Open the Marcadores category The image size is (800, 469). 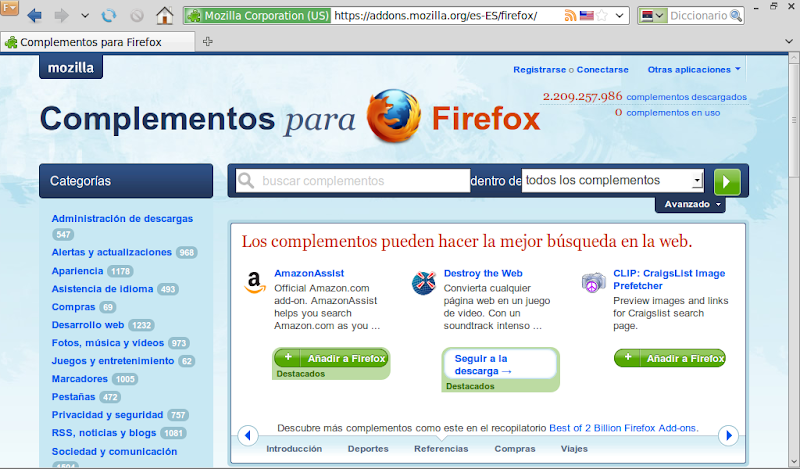click(x=80, y=379)
